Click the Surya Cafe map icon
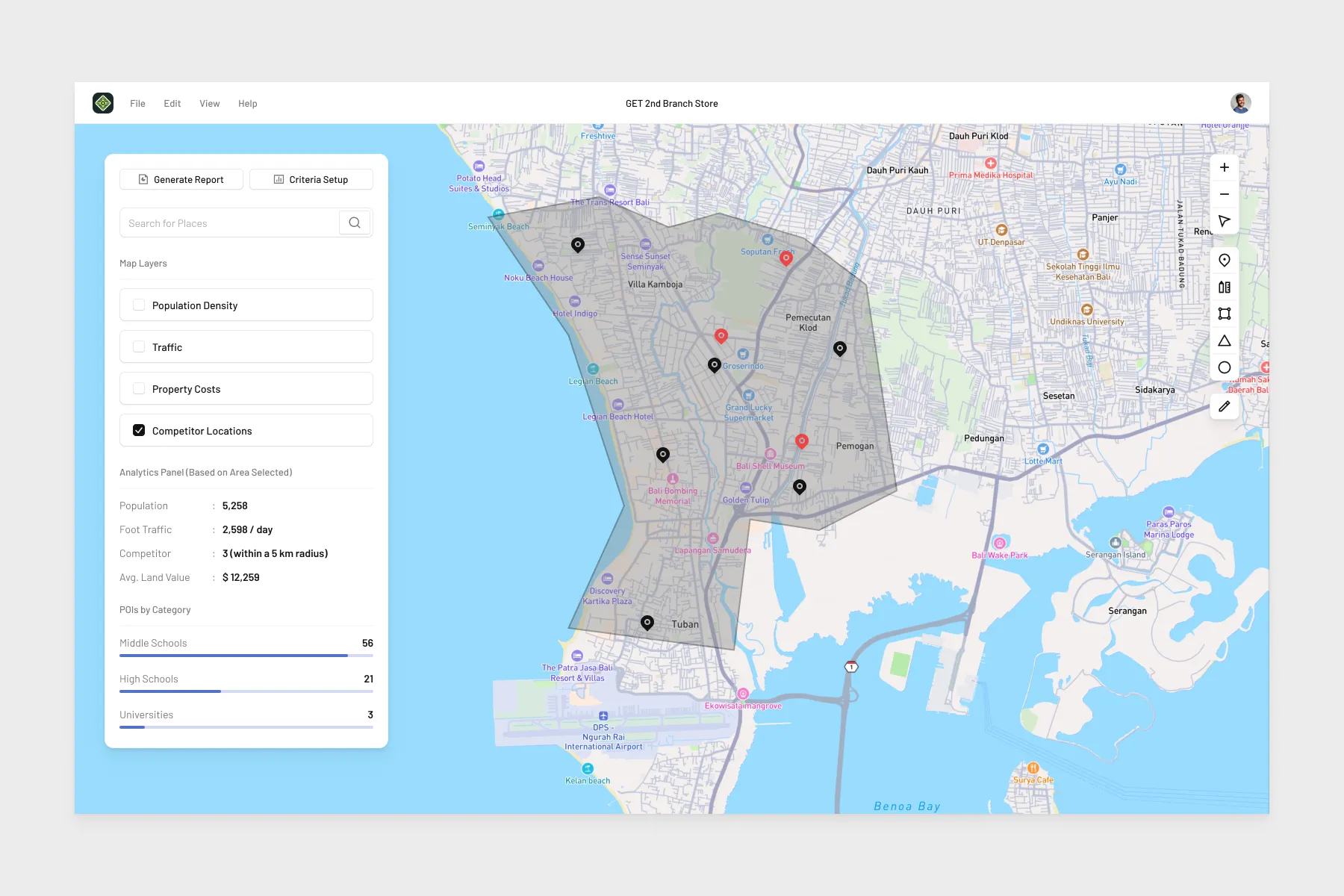This screenshot has width=1344, height=896. pyautogui.click(x=1033, y=768)
